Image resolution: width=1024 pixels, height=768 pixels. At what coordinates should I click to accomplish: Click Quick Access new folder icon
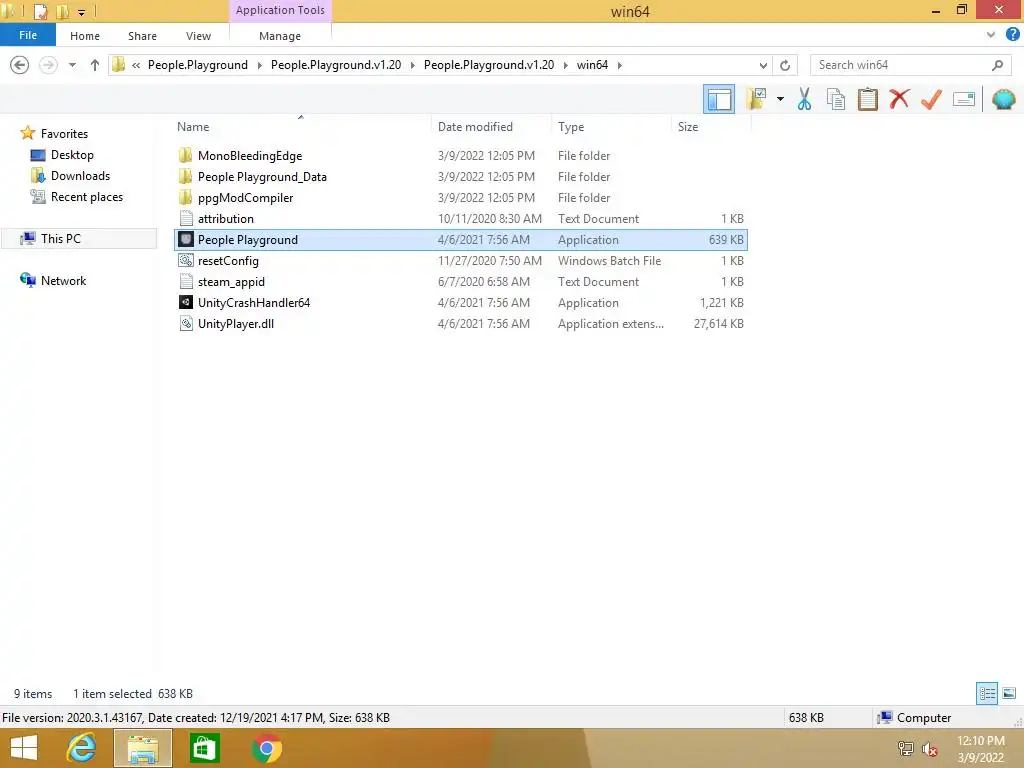click(62, 11)
